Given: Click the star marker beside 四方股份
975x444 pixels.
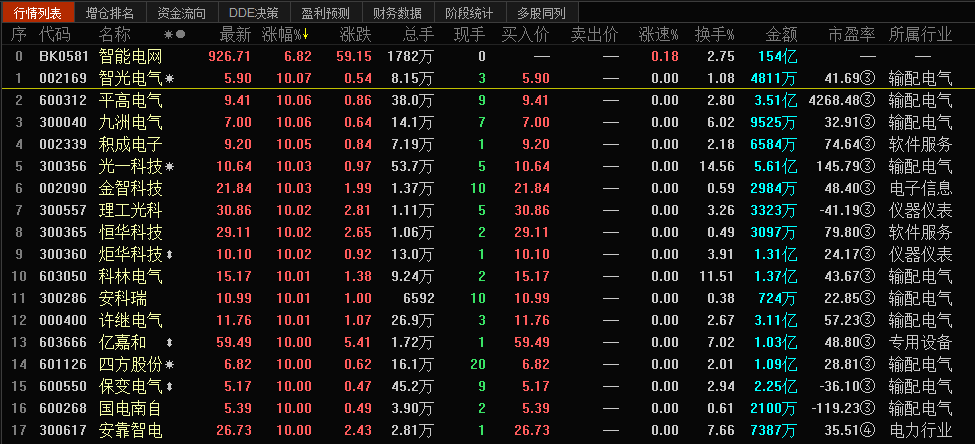Looking at the screenshot, I should coord(170,364).
